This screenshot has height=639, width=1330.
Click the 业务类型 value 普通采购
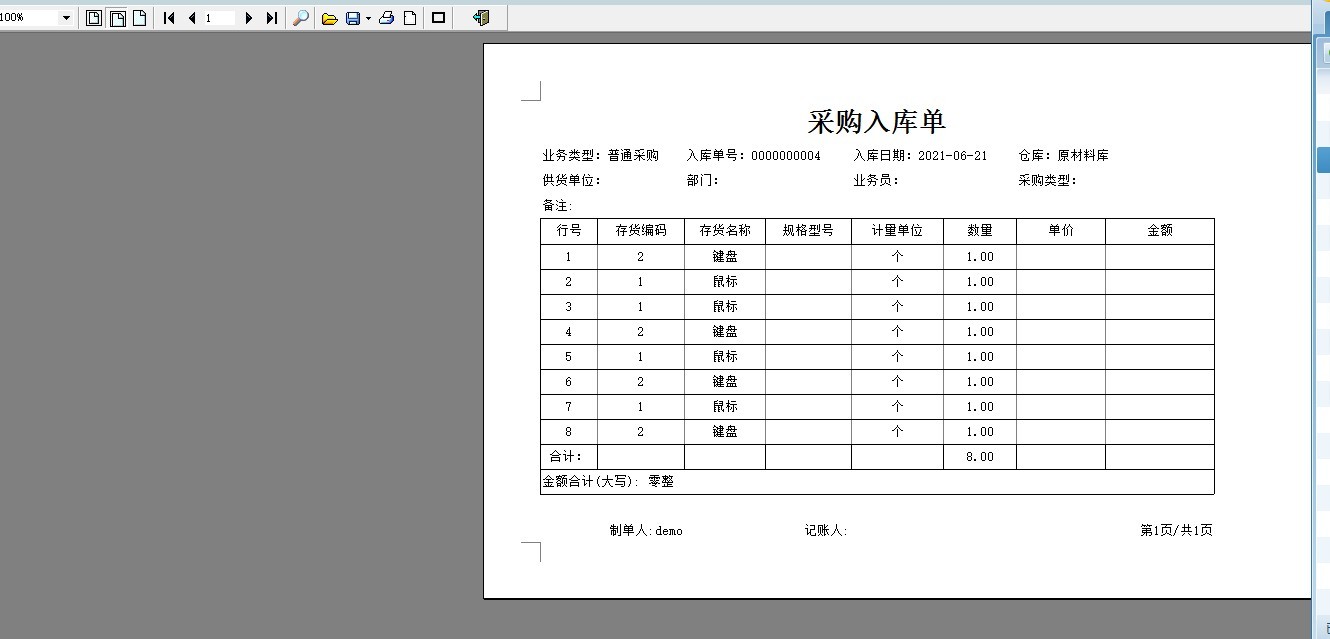tap(633, 156)
